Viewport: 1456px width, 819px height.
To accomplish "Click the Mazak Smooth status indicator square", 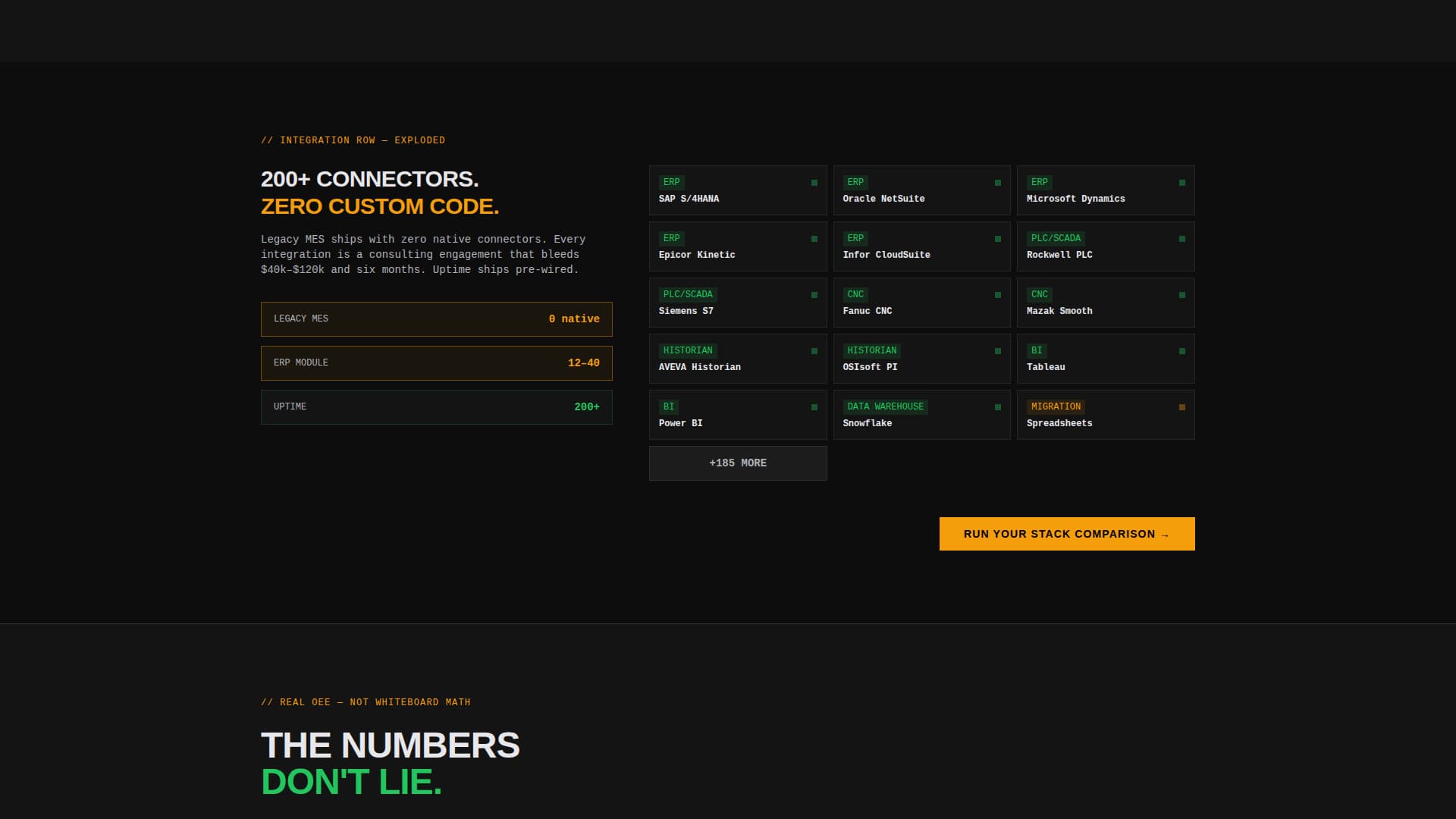I will click(x=1182, y=295).
